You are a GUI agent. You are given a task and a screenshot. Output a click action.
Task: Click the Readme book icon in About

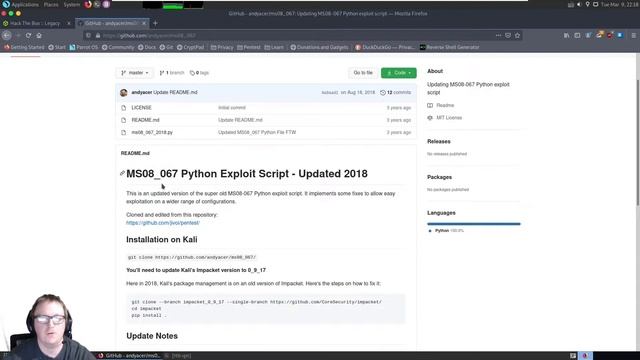coord(430,105)
